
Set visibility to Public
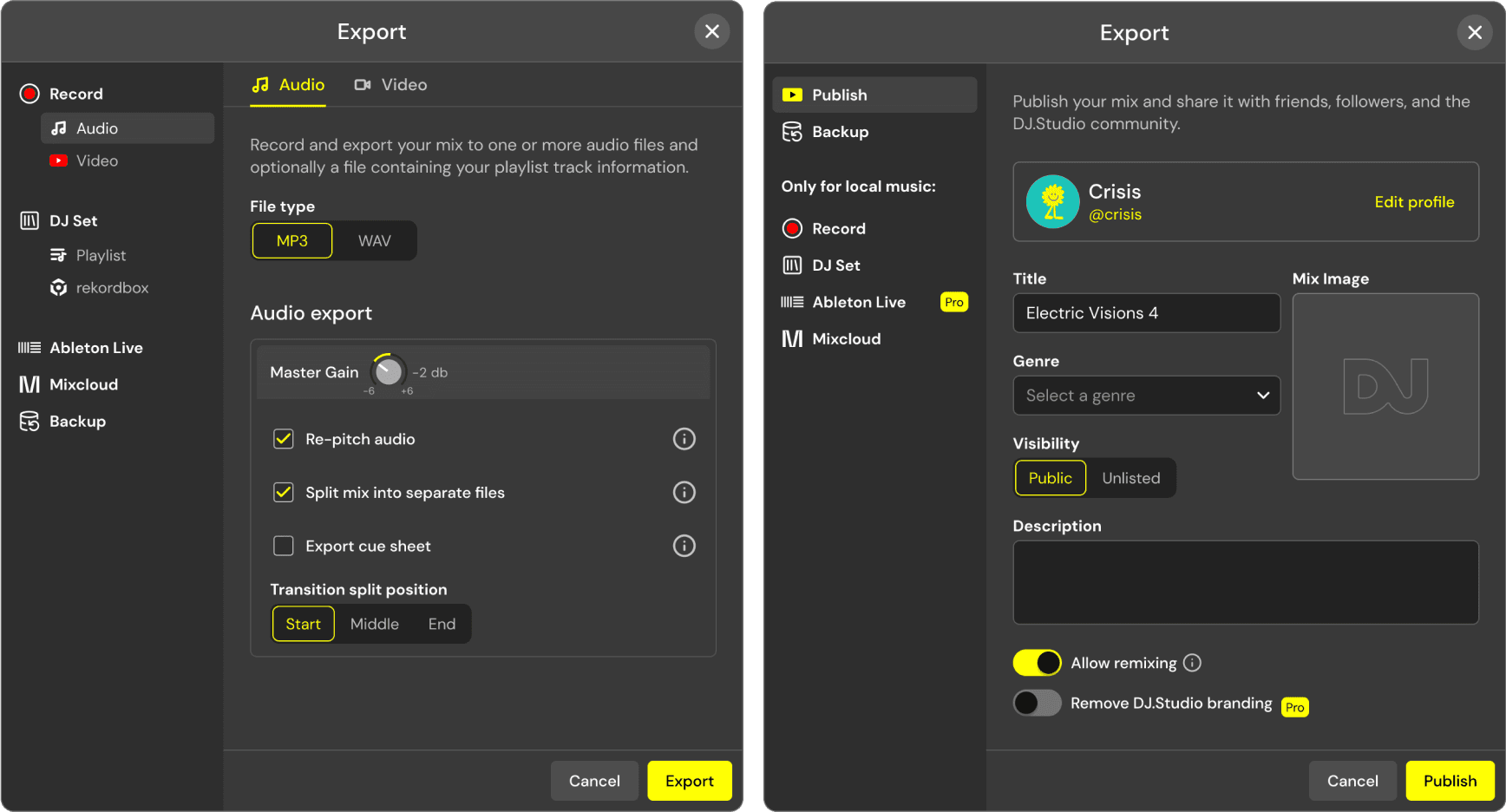1051,478
